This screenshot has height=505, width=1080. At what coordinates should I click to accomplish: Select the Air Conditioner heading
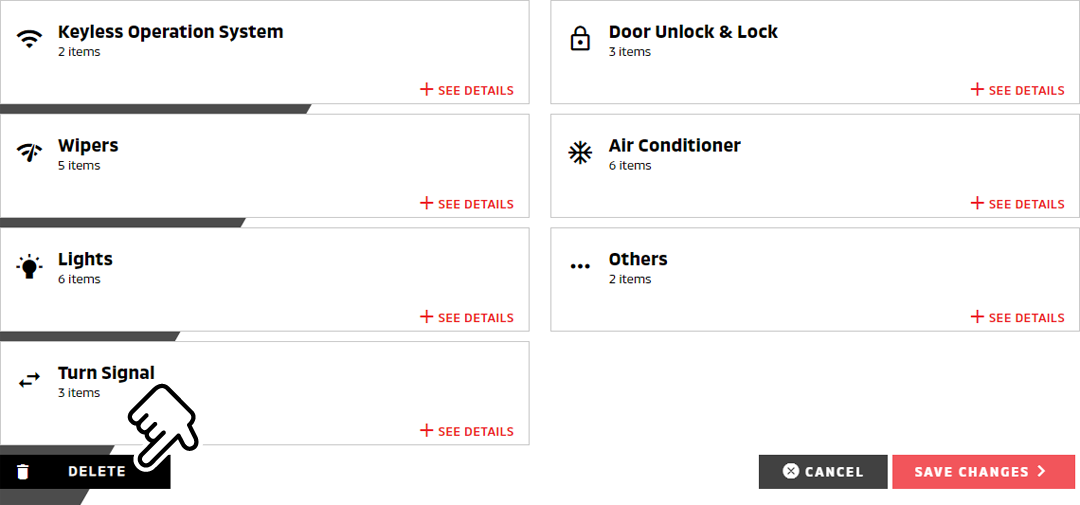[x=674, y=145]
